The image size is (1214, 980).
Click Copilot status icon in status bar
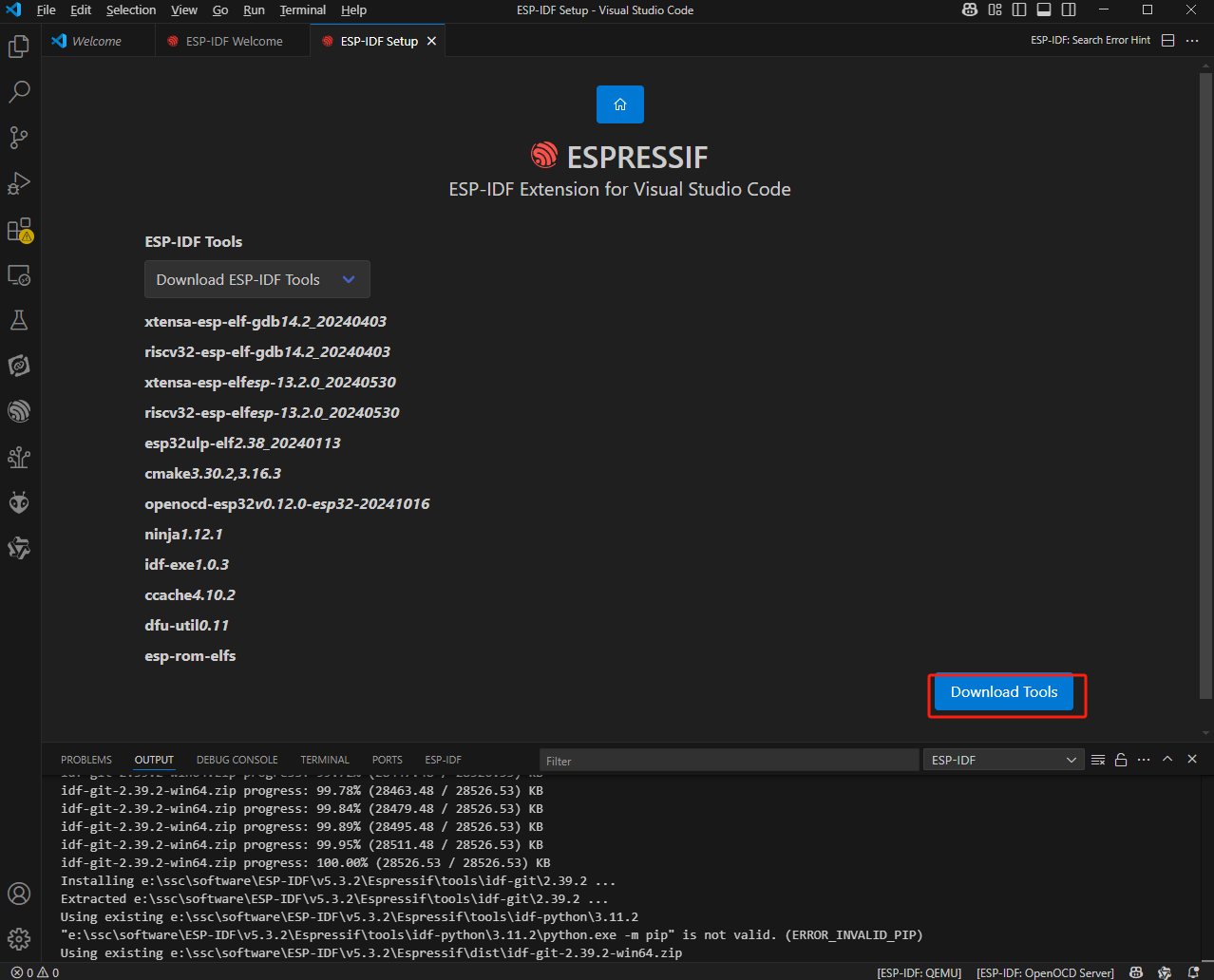[x=1134, y=972]
